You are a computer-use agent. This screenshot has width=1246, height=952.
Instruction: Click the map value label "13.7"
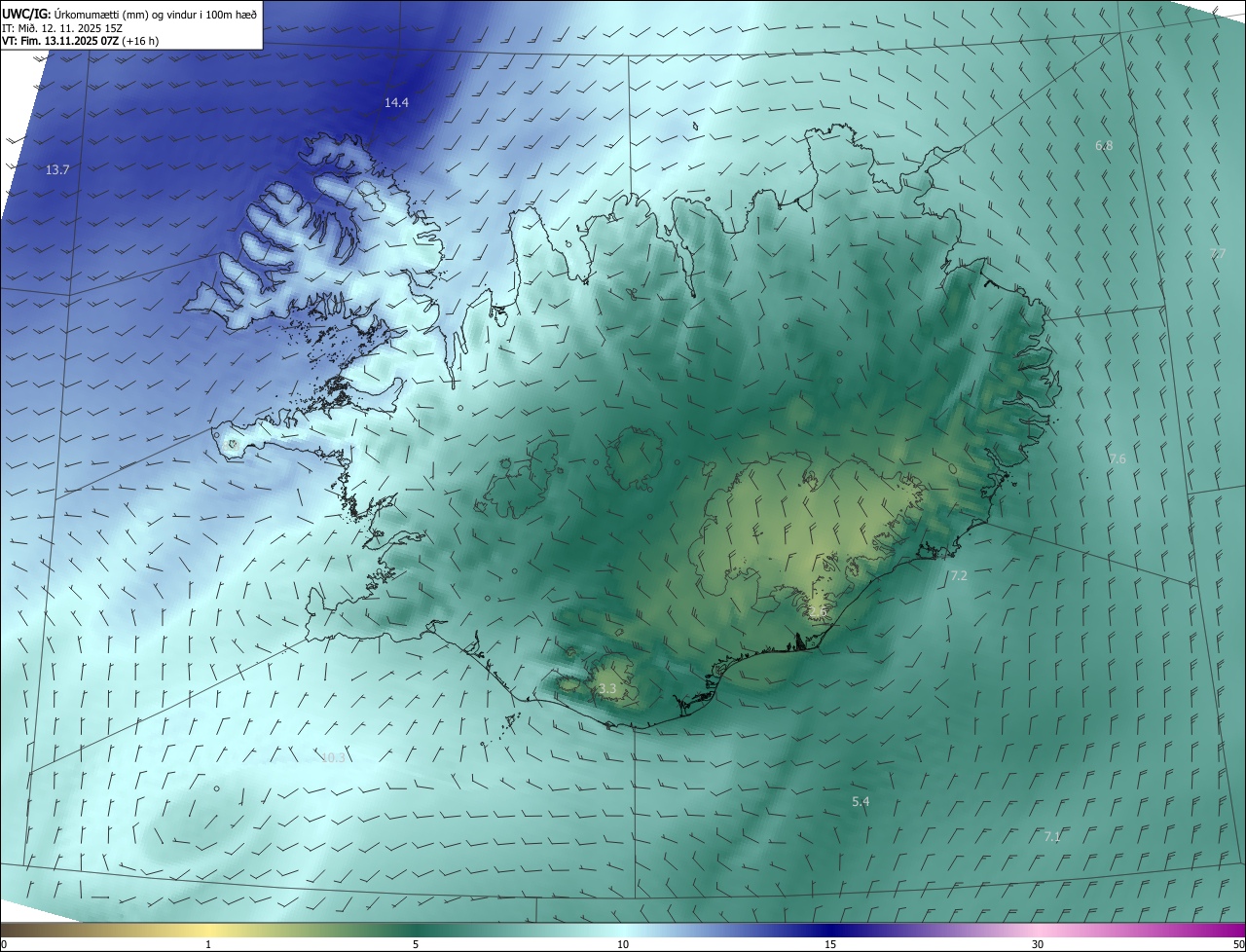[x=57, y=170]
